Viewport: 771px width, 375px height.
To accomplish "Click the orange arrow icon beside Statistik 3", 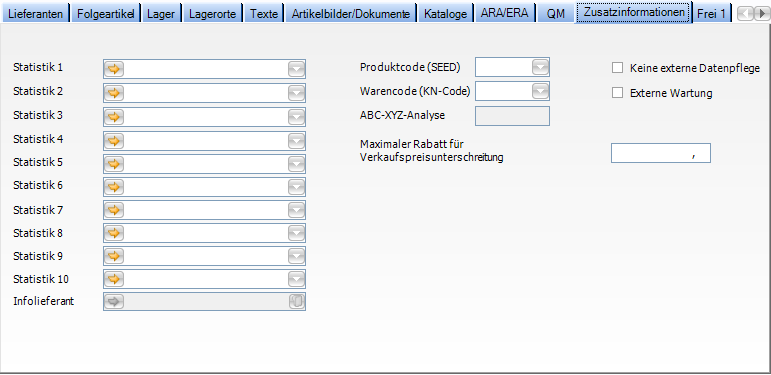I will click(114, 117).
